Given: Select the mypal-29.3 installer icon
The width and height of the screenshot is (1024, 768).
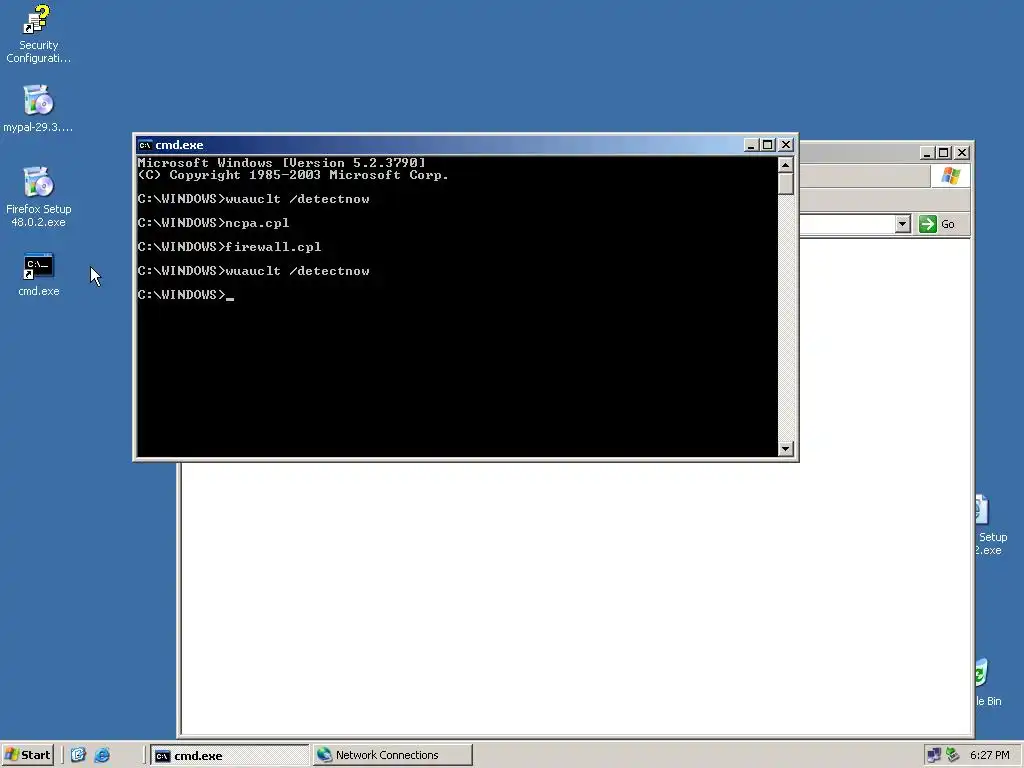Looking at the screenshot, I should click(x=38, y=108).
